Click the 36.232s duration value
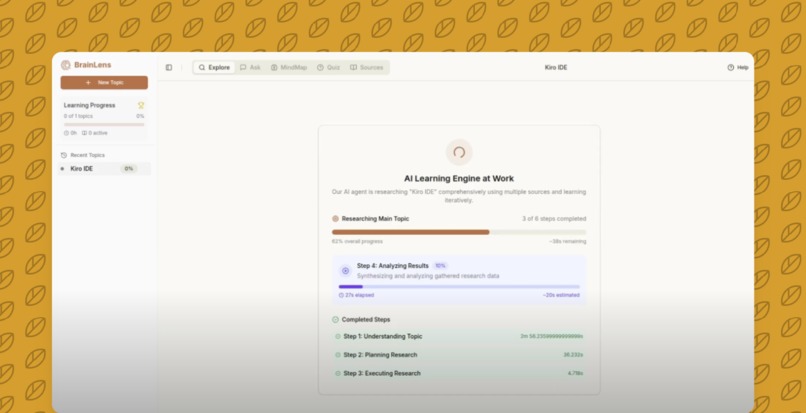This screenshot has width=806, height=413. pyautogui.click(x=573, y=355)
